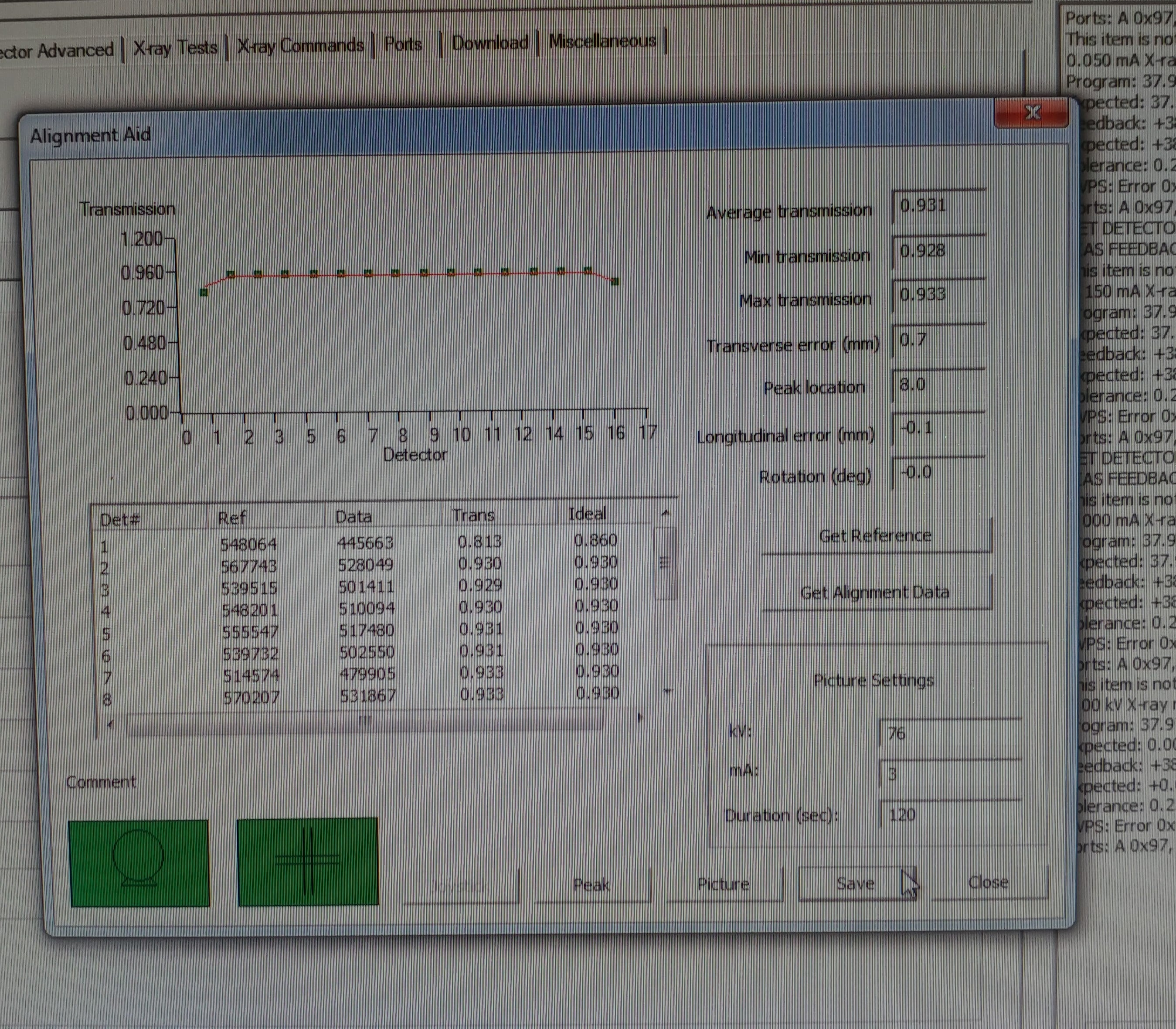Screen dimensions: 1176x1029
Task: Click the Data column header
Action: [384, 516]
